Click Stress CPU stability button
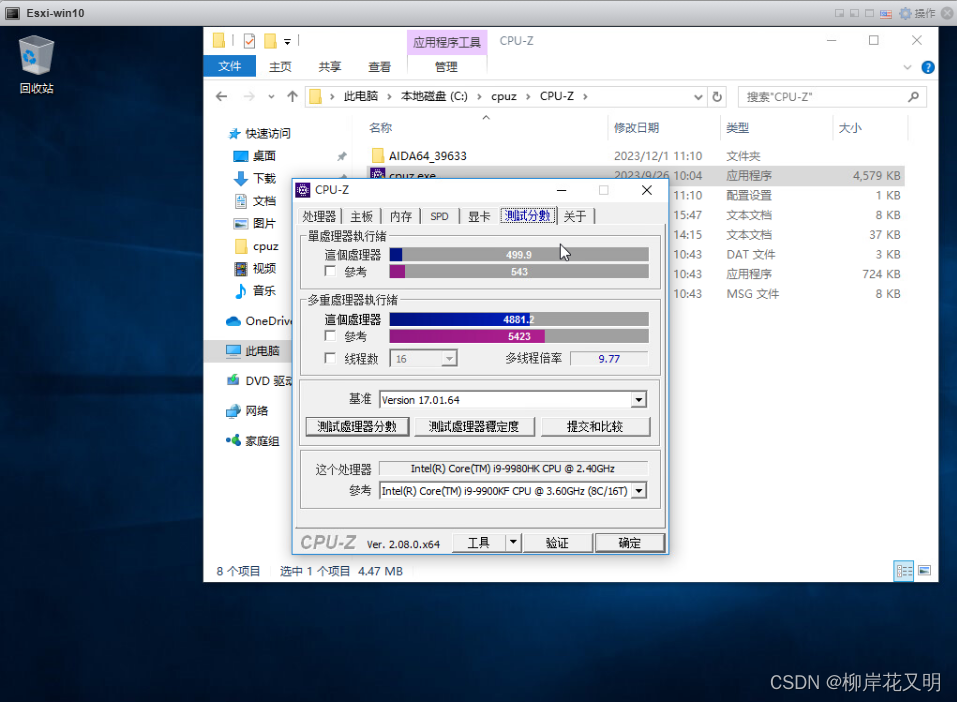Screen dimensions: 957x702 474,426
